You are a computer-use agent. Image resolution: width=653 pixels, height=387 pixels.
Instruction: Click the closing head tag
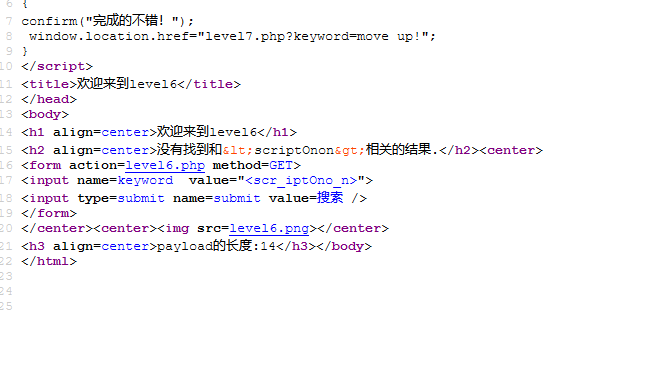[x=49, y=99]
